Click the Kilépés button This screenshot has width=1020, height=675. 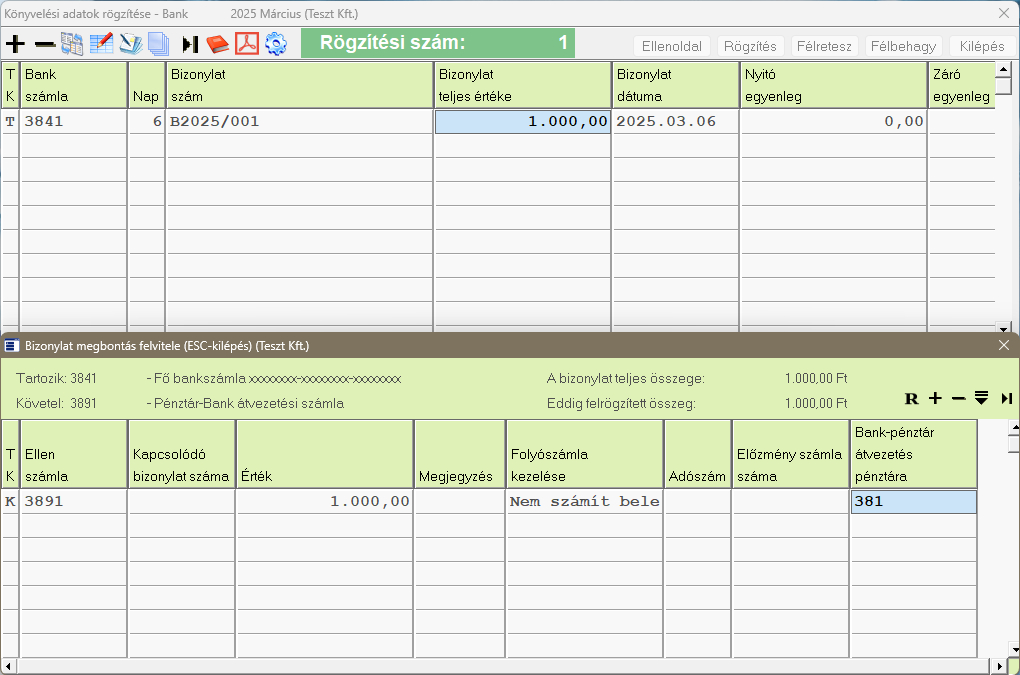click(981, 46)
